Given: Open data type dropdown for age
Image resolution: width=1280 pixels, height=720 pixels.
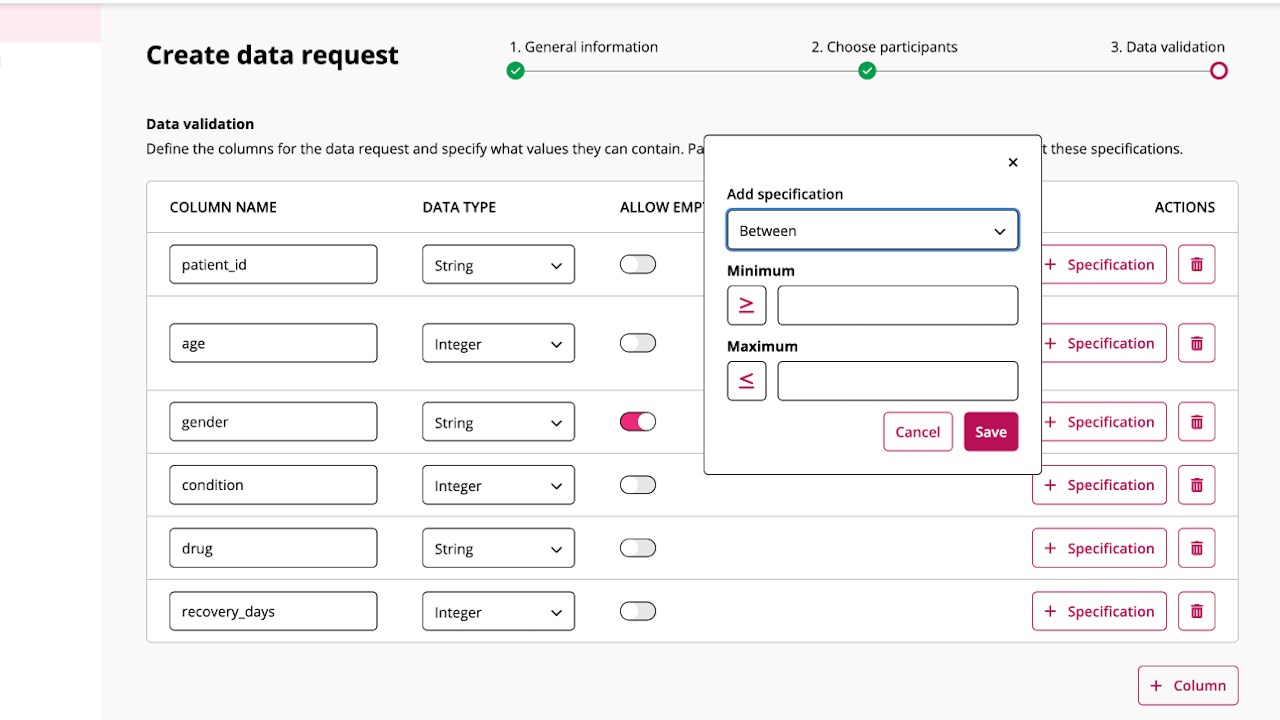Looking at the screenshot, I should point(499,343).
